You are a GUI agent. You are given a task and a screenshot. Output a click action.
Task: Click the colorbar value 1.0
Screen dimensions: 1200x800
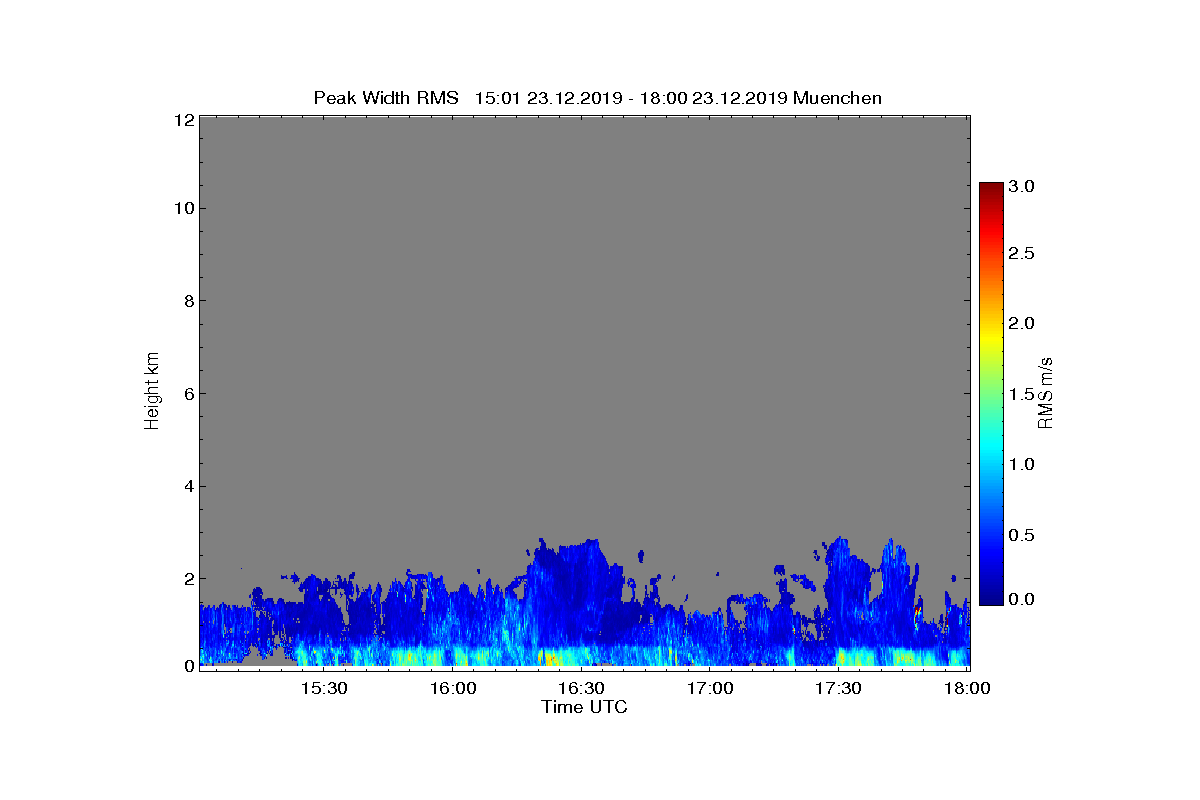[x=1021, y=464]
